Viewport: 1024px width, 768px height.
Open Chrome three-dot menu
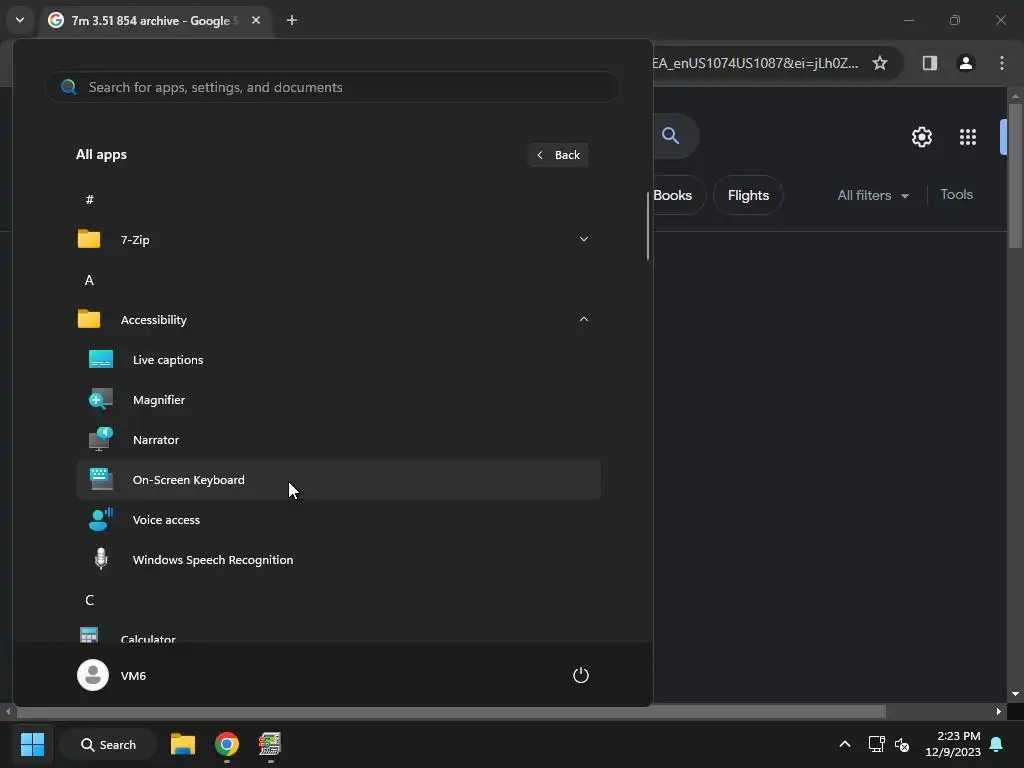(1002, 63)
